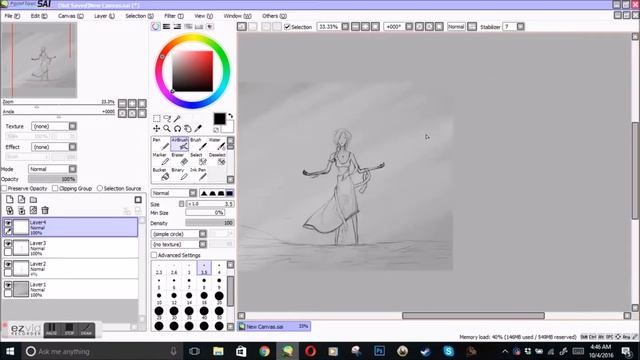This screenshot has height=360, width=640.
Task: Choose the lasso selection tool
Action: [167, 118]
